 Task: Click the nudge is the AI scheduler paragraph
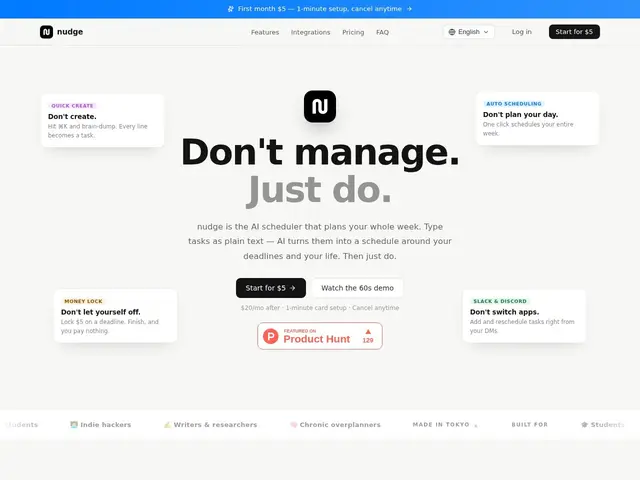320,241
